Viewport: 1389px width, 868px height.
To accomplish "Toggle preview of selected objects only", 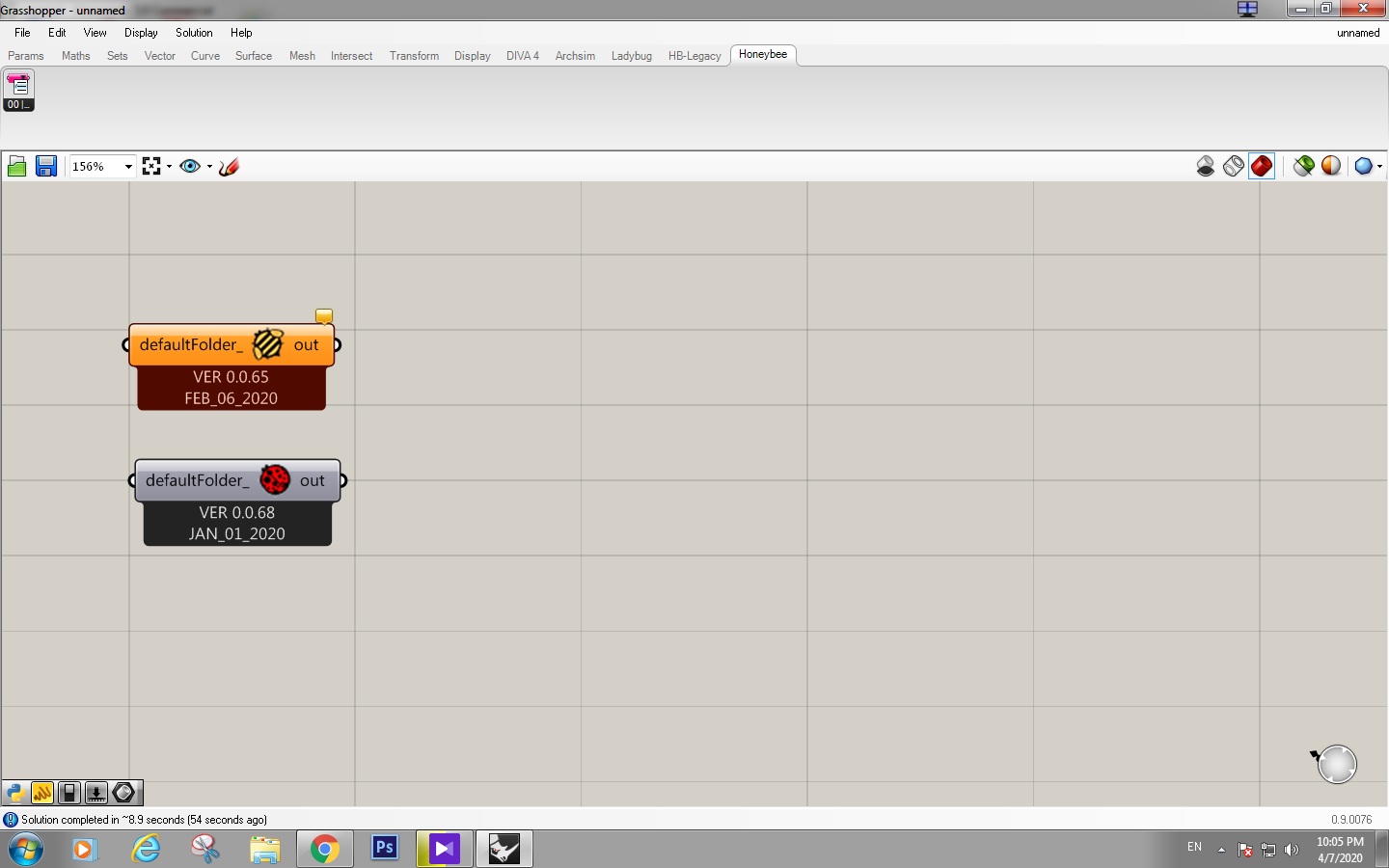I will 1304,166.
